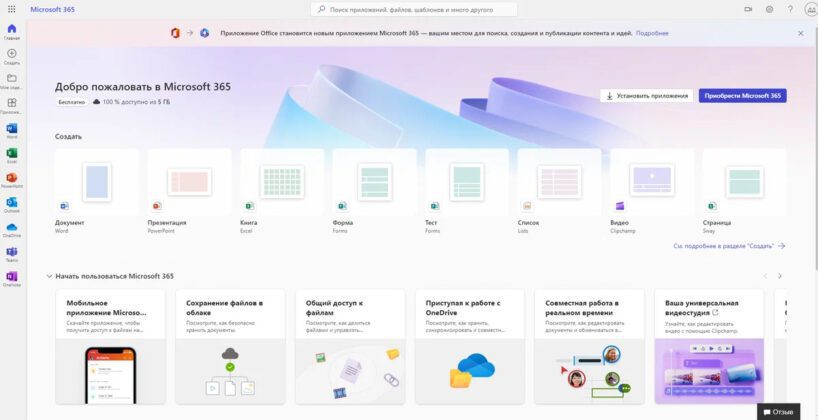818x420 pixels.
Task: Click the Бесплатно plan badge
Action: pyautogui.click(x=71, y=102)
